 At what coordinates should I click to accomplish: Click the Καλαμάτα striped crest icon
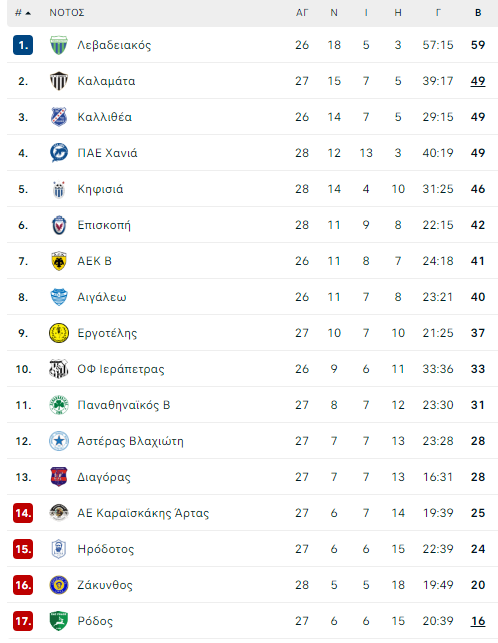(59, 81)
